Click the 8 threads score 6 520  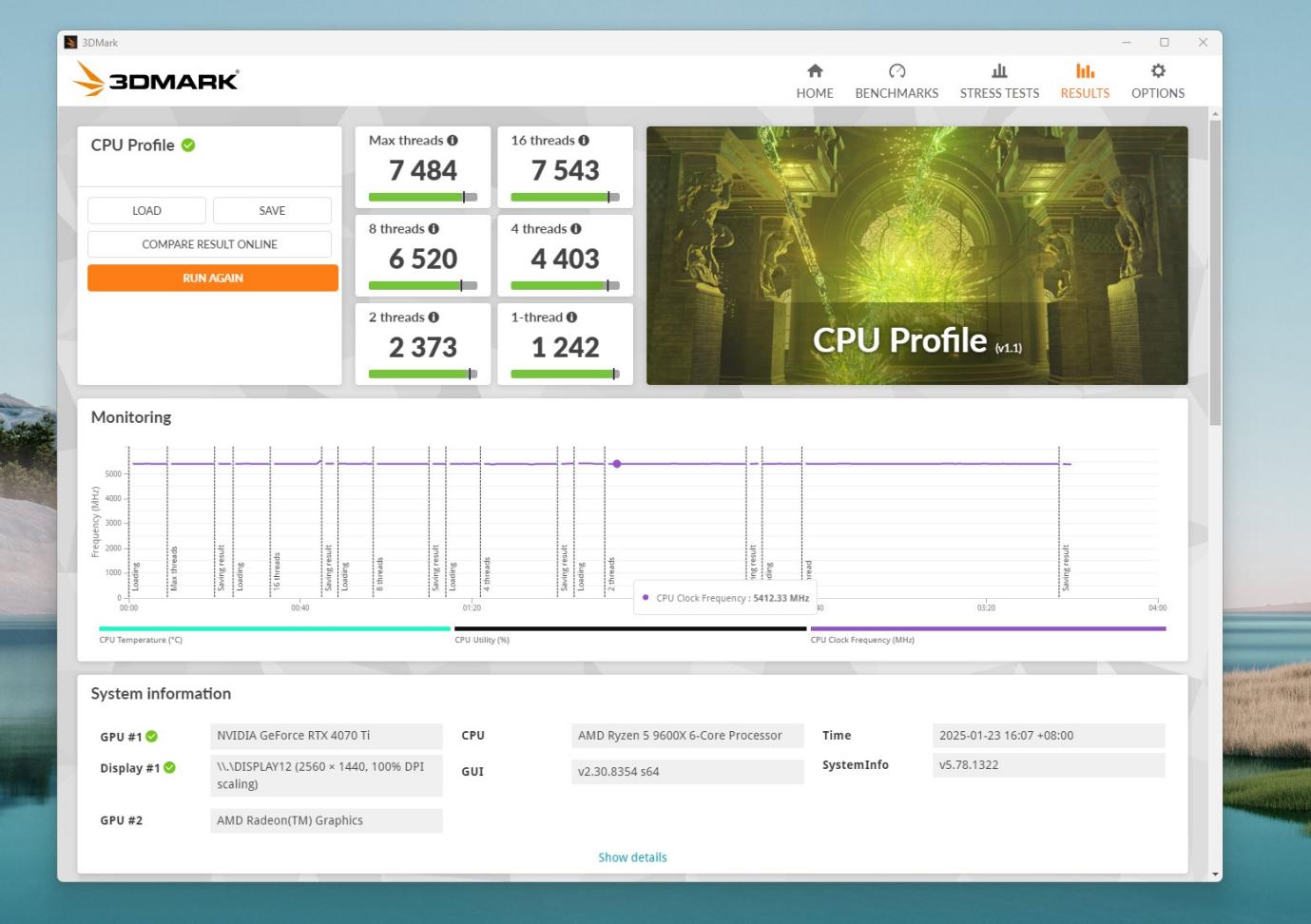coord(423,259)
